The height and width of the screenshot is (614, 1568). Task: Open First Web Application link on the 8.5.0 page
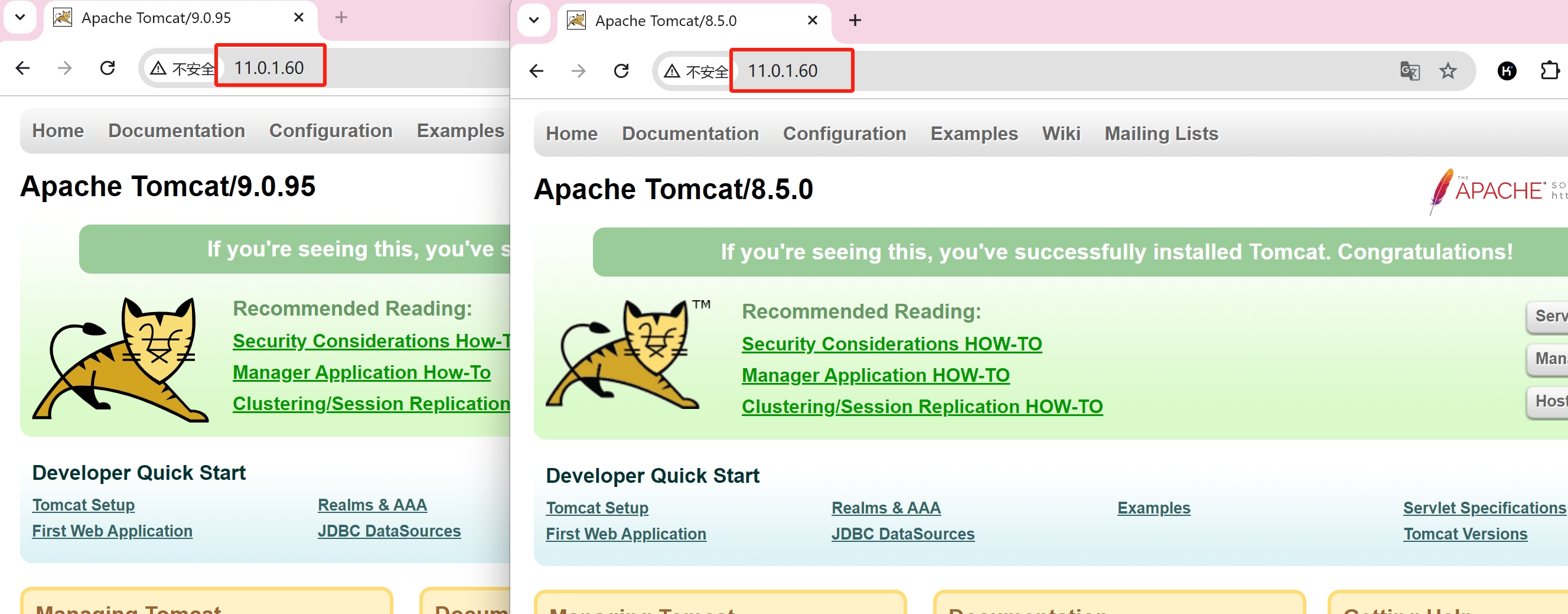626,534
